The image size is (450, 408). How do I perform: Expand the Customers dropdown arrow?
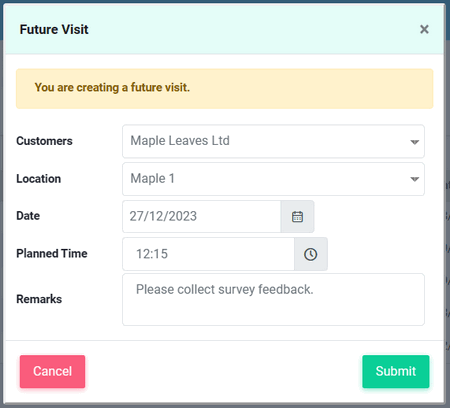414,142
